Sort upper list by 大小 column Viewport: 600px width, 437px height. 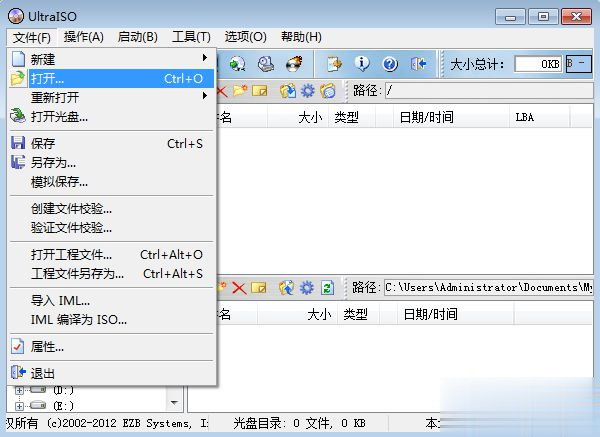coord(298,117)
